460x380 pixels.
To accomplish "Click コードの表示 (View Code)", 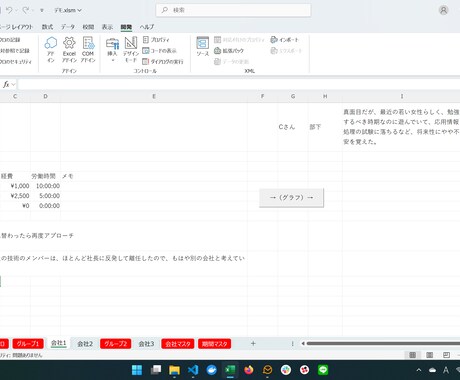I will click(159, 51).
